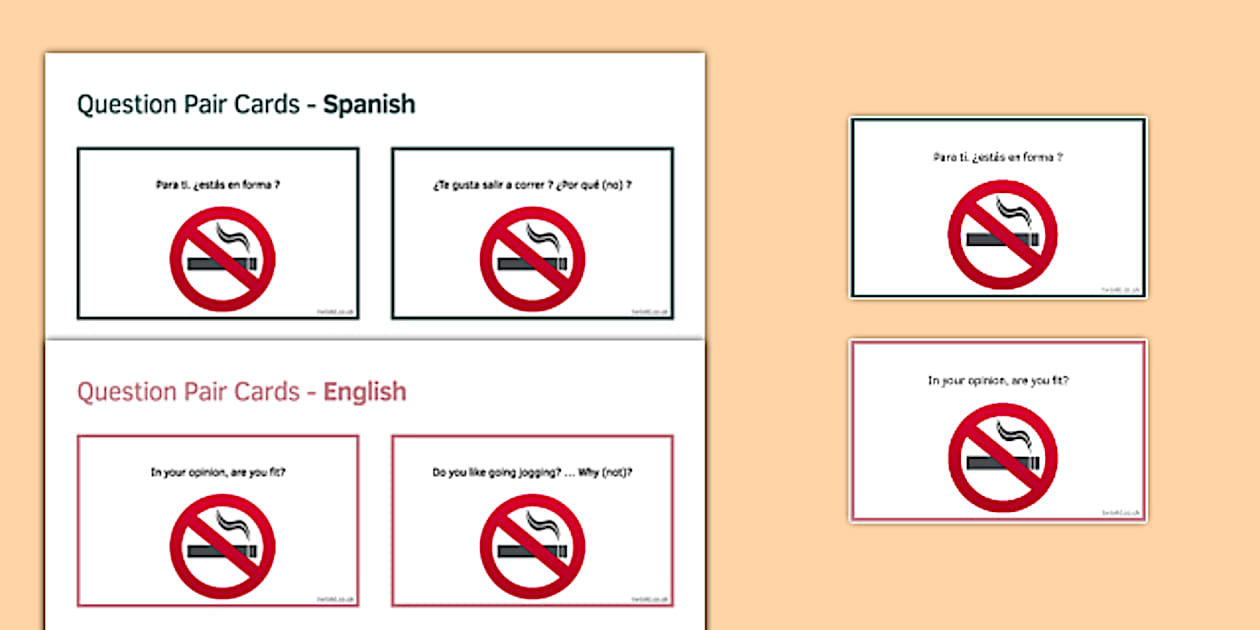
Task: Click the text "¿Te gusta salir a correr? ¿Por qué (no)?"
Action: tap(532, 184)
